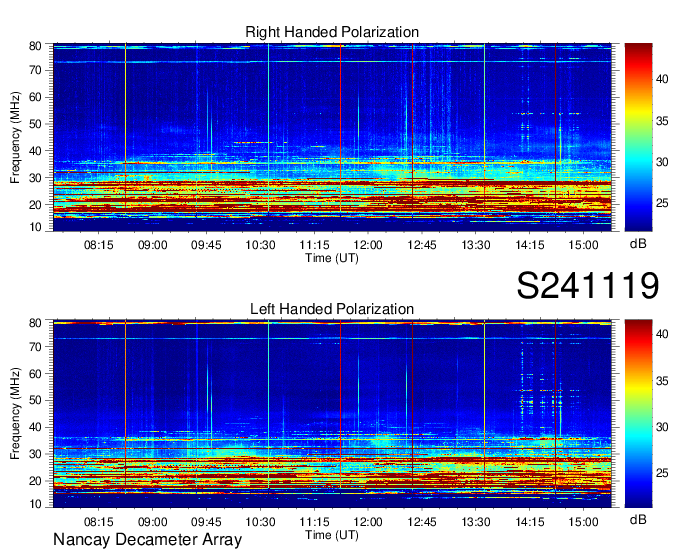Select the S241119 observation label
The height and width of the screenshot is (552, 680).
(x=588, y=285)
